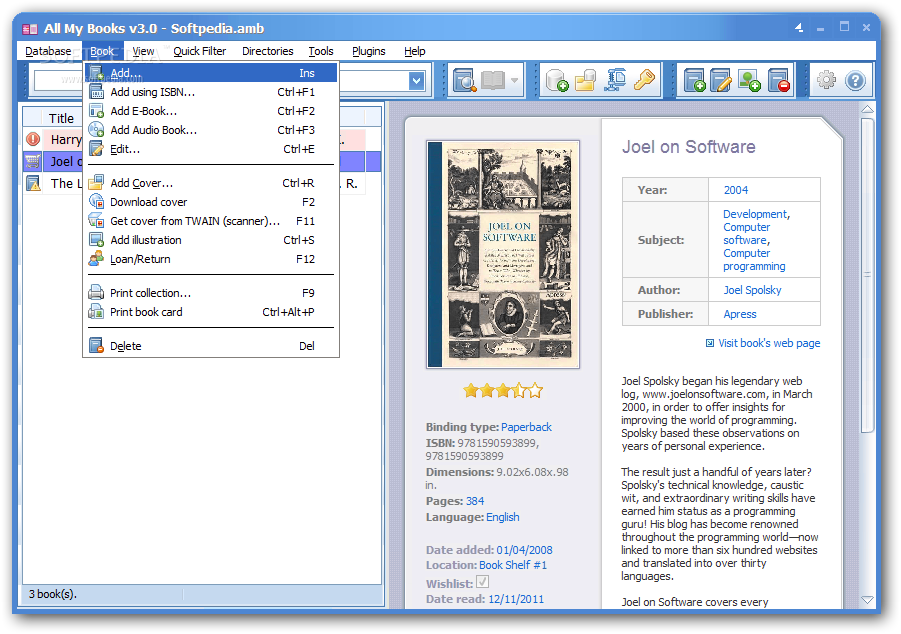Choose Edit... in the Book menu
The image size is (901, 634).
tap(211, 149)
